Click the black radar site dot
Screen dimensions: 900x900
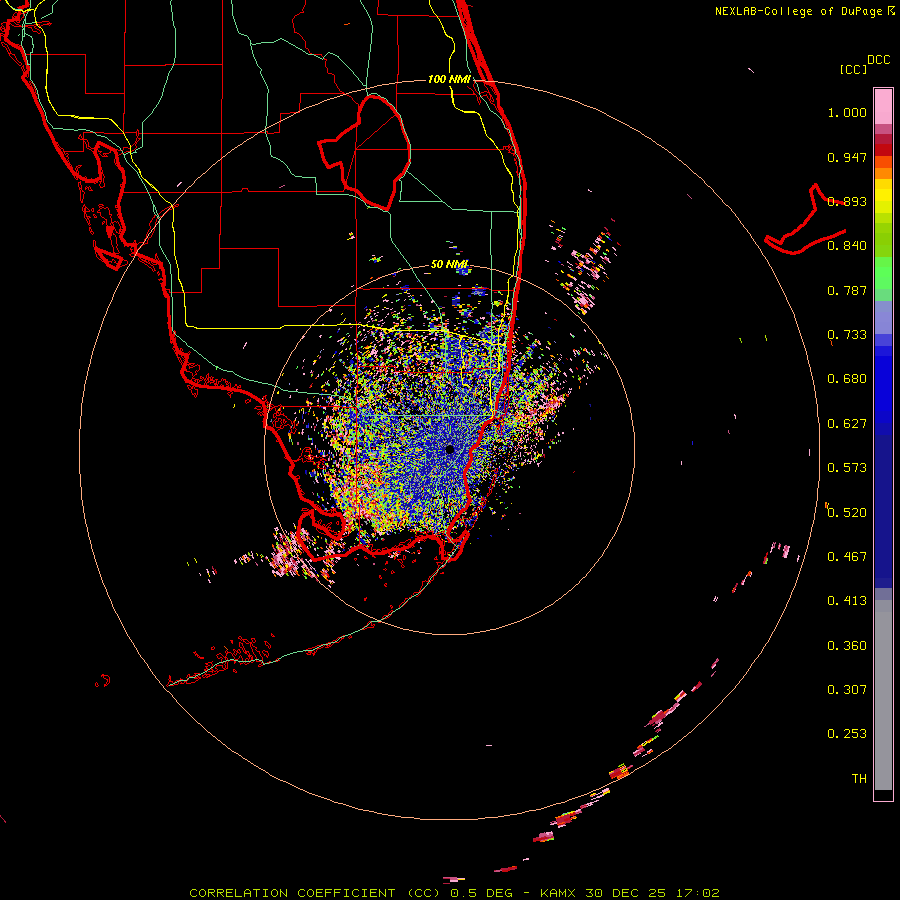click(x=450, y=449)
